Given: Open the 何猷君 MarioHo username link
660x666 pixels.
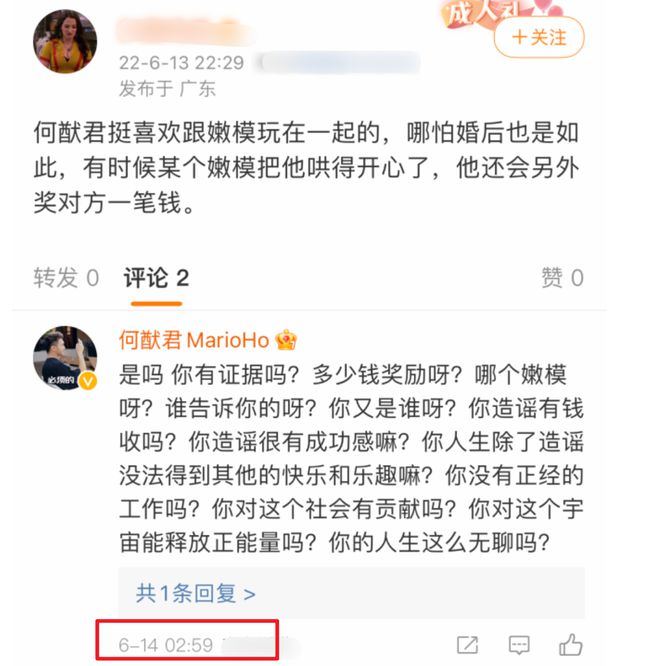Looking at the screenshot, I should [x=194, y=340].
